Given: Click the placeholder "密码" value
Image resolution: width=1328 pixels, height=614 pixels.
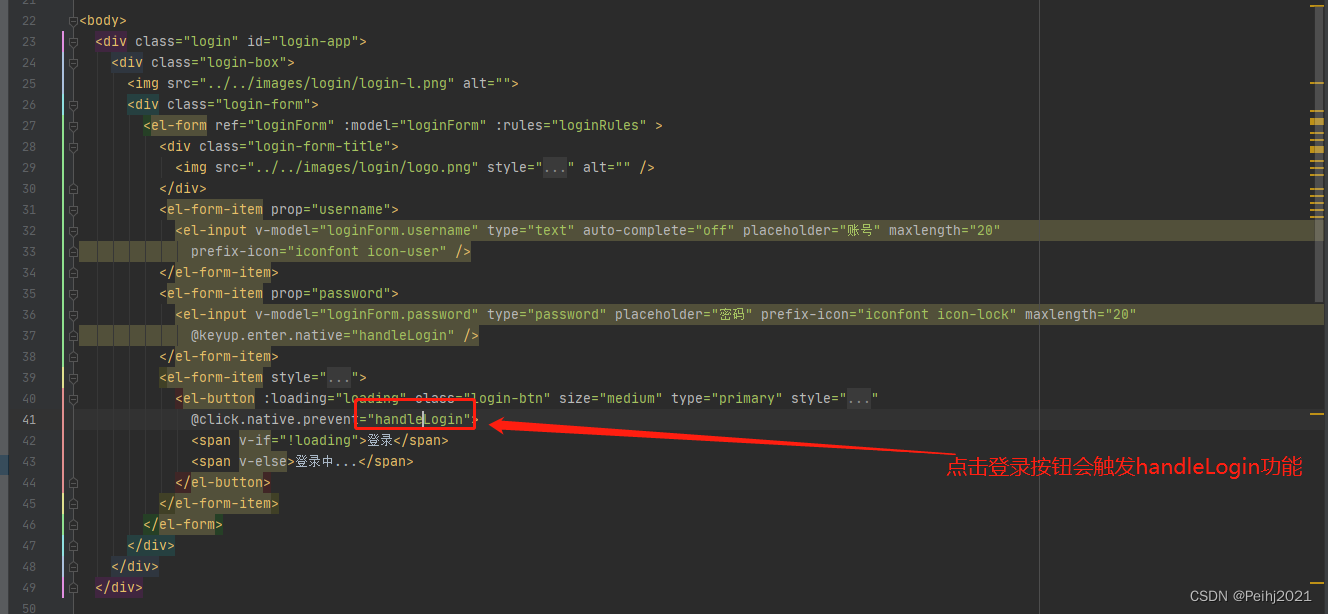Looking at the screenshot, I should click(732, 315).
